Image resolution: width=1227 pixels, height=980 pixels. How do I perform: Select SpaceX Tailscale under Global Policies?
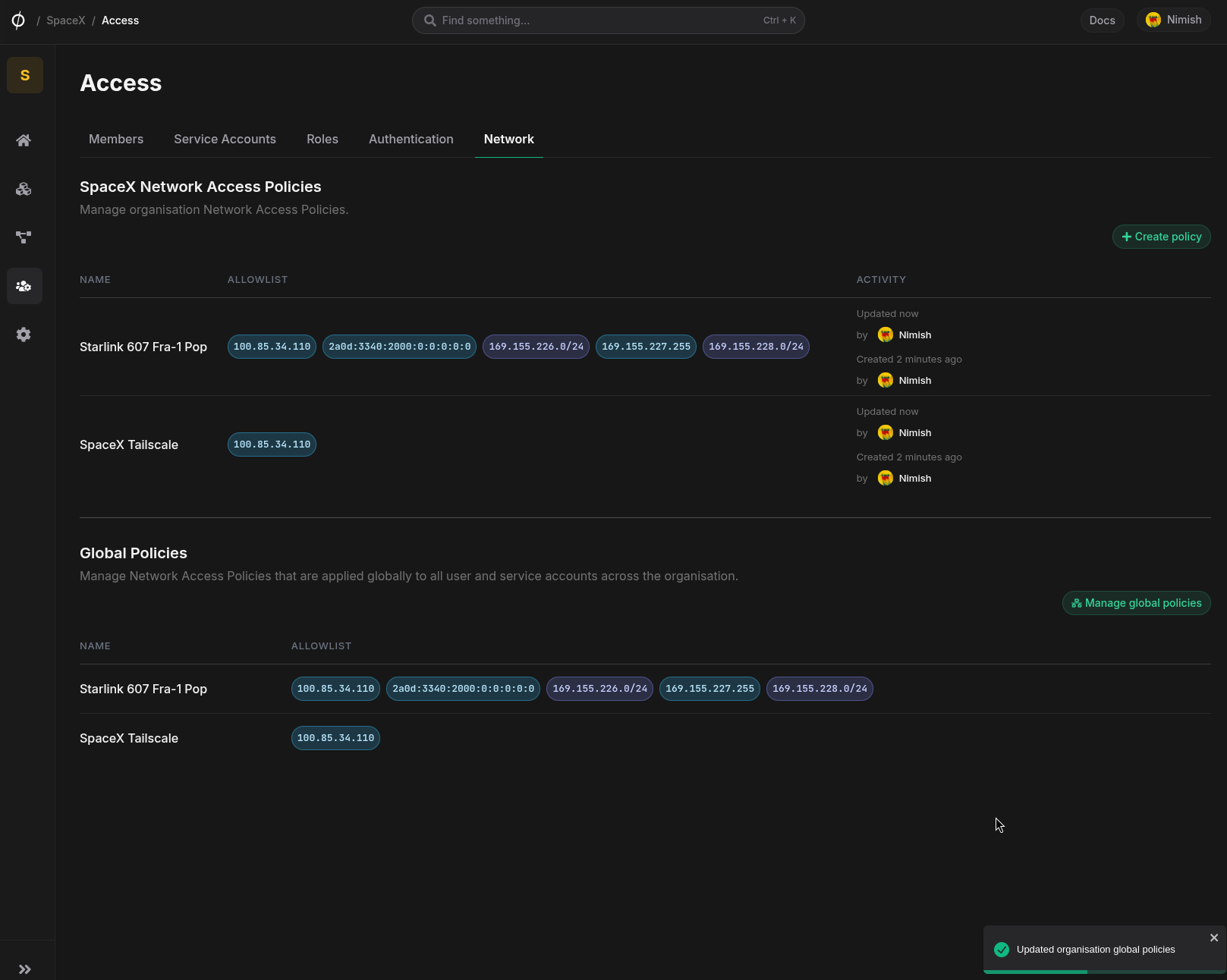[129, 738]
